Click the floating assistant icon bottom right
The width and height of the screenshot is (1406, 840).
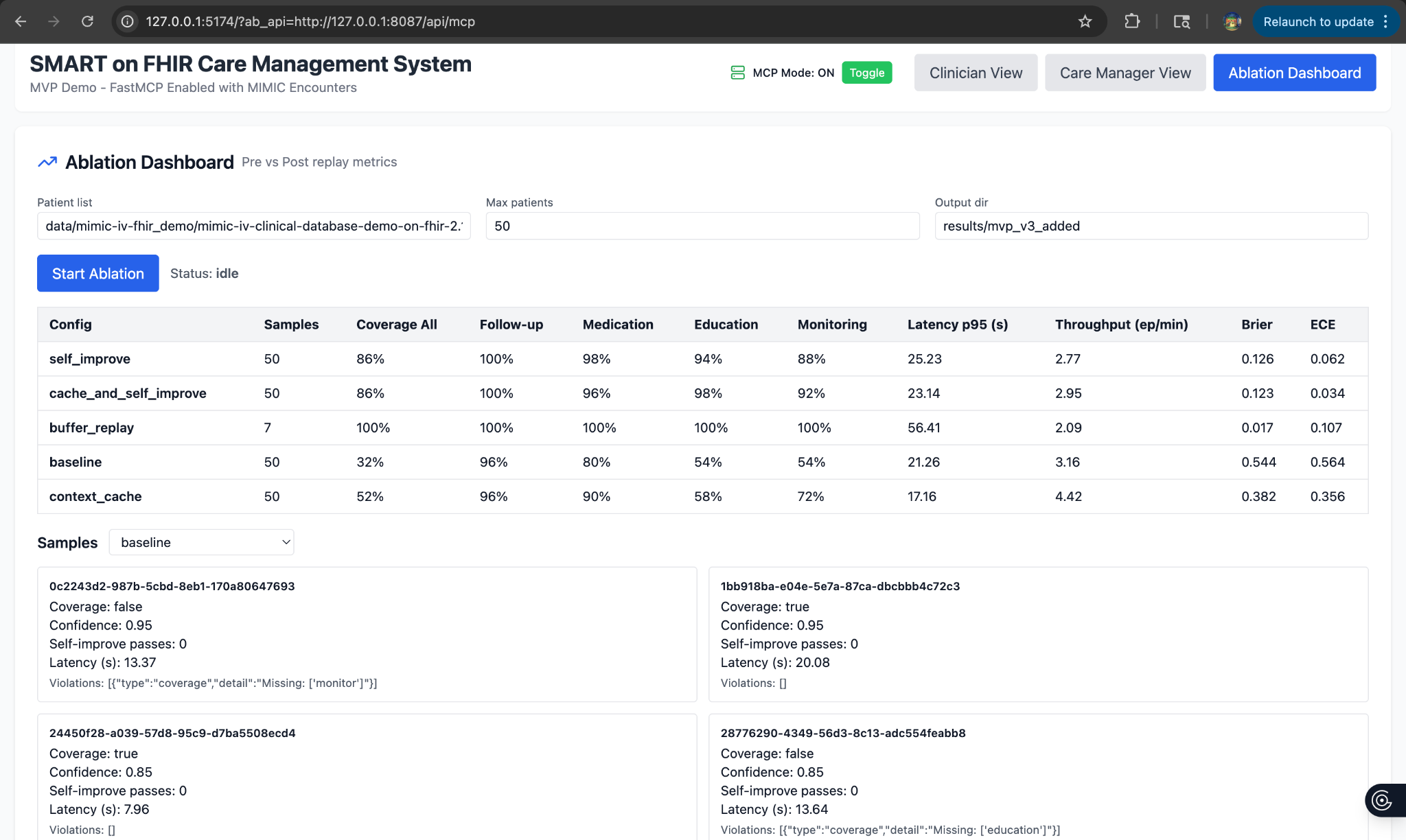click(x=1381, y=800)
